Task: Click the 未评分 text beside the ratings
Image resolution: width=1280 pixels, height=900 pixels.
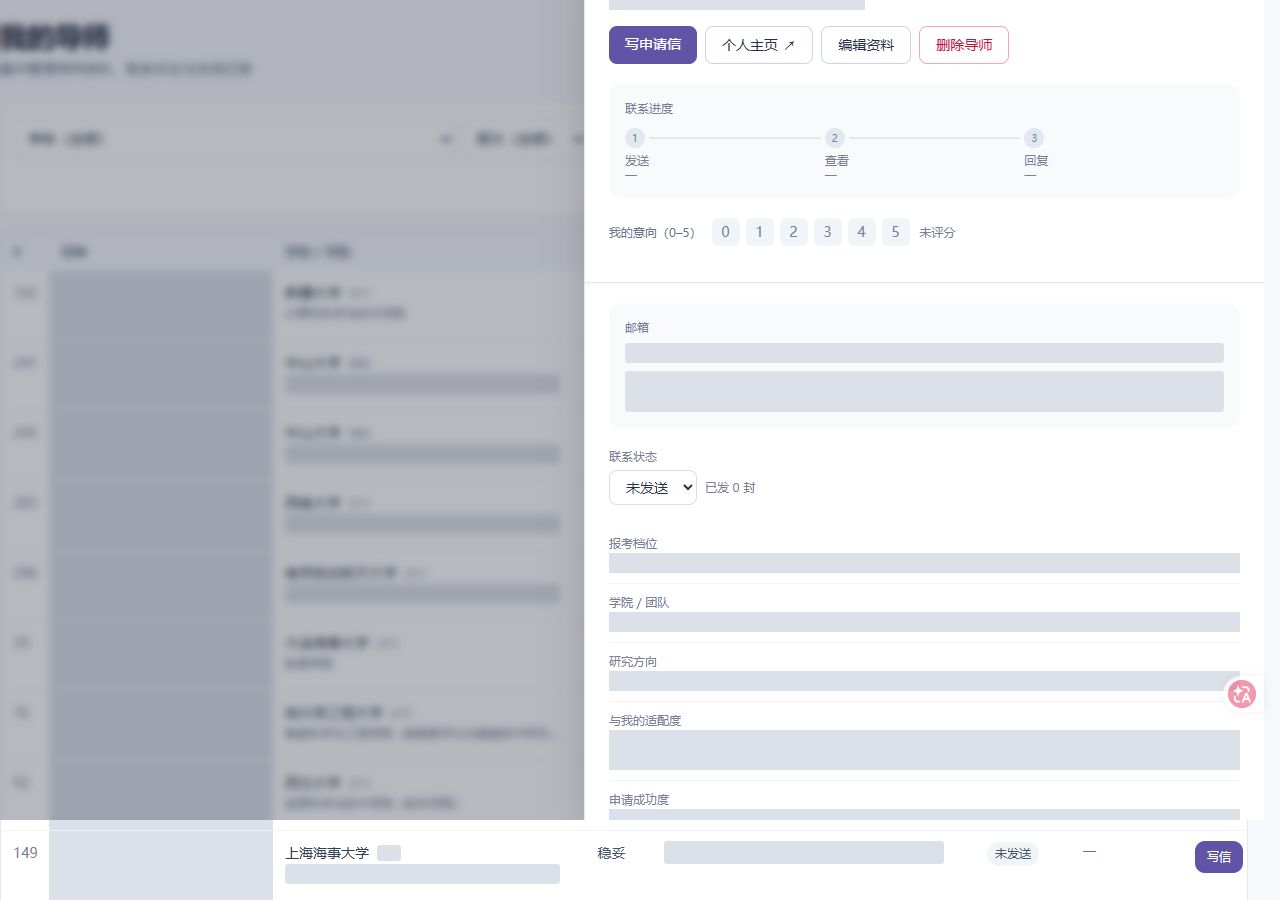Action: (937, 232)
